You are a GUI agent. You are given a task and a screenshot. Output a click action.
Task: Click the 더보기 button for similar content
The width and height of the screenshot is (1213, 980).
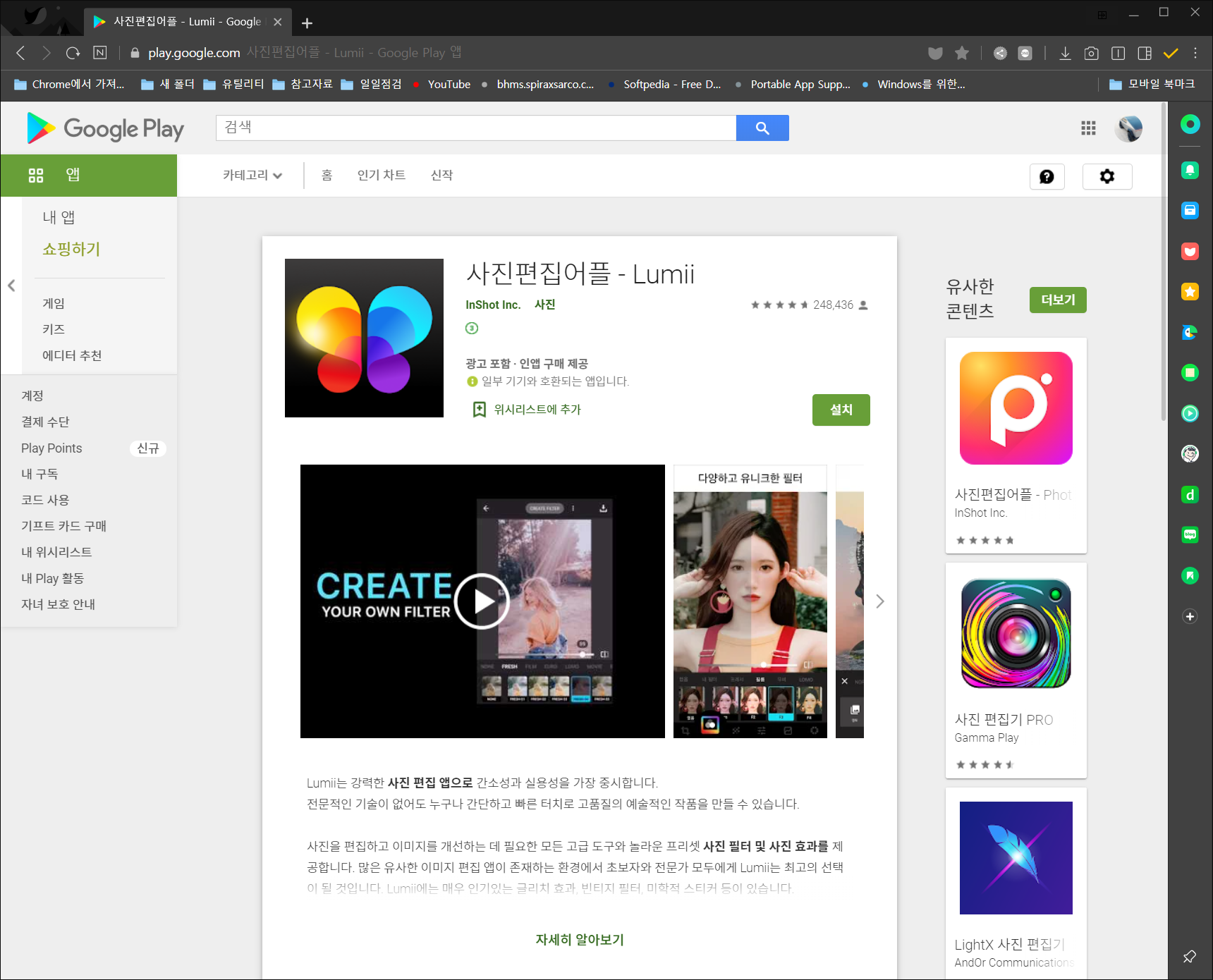tap(1058, 300)
